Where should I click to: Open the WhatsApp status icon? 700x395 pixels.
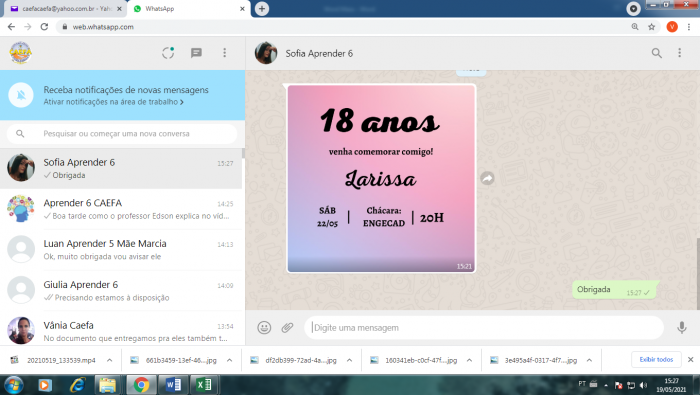168,53
